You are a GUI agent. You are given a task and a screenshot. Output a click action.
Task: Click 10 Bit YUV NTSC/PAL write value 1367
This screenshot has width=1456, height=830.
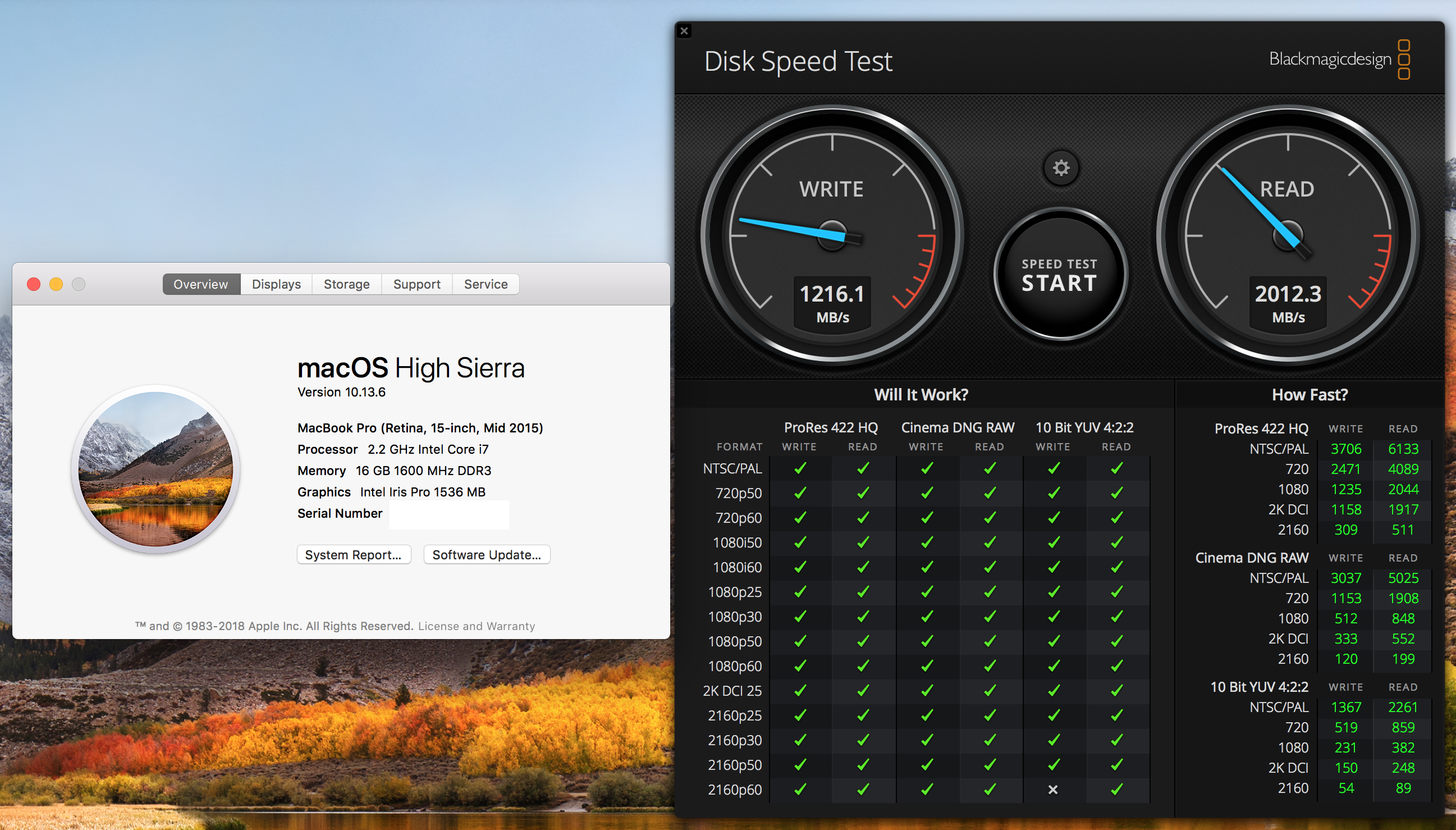pyautogui.click(x=1345, y=708)
